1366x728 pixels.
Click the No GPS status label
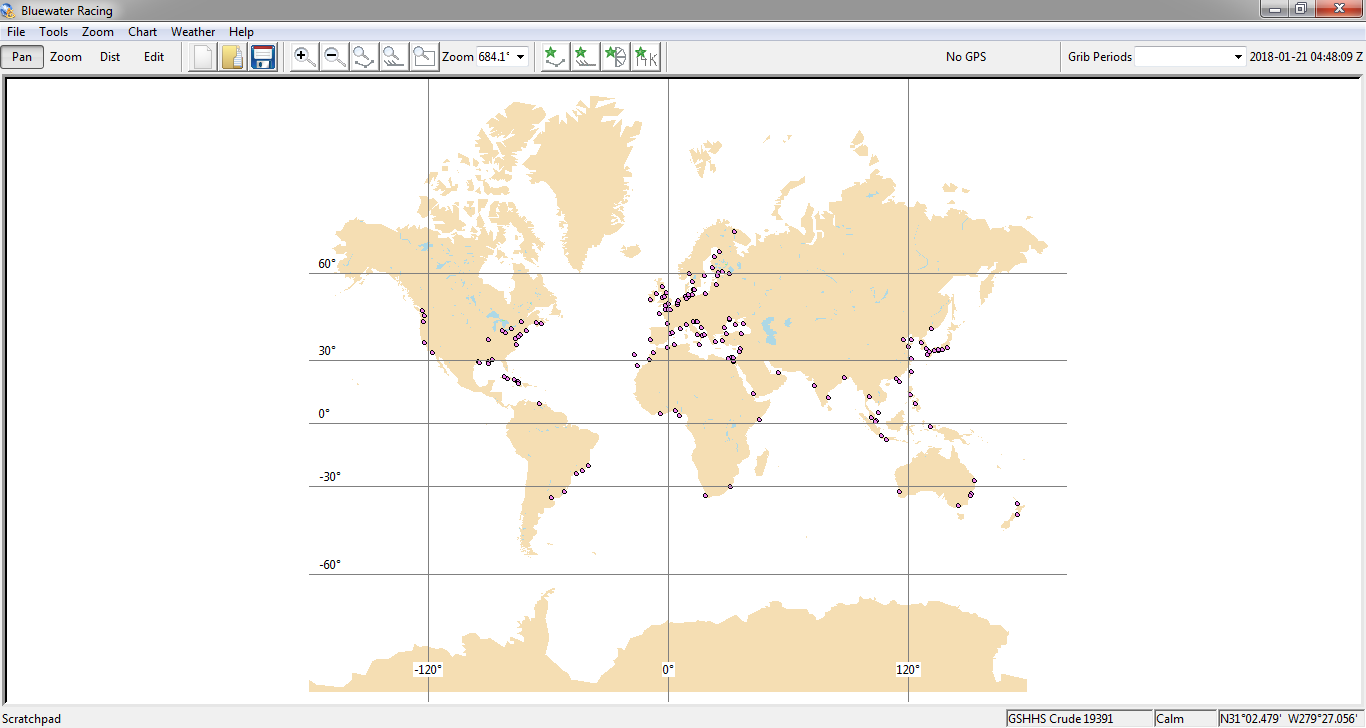[966, 57]
